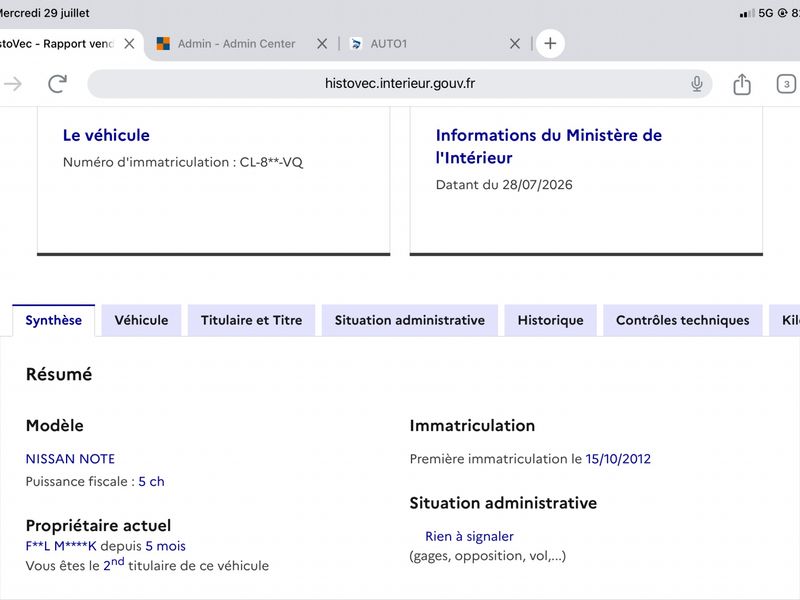Click the Le véhicule heading
This screenshot has width=800, height=600.
coord(106,135)
